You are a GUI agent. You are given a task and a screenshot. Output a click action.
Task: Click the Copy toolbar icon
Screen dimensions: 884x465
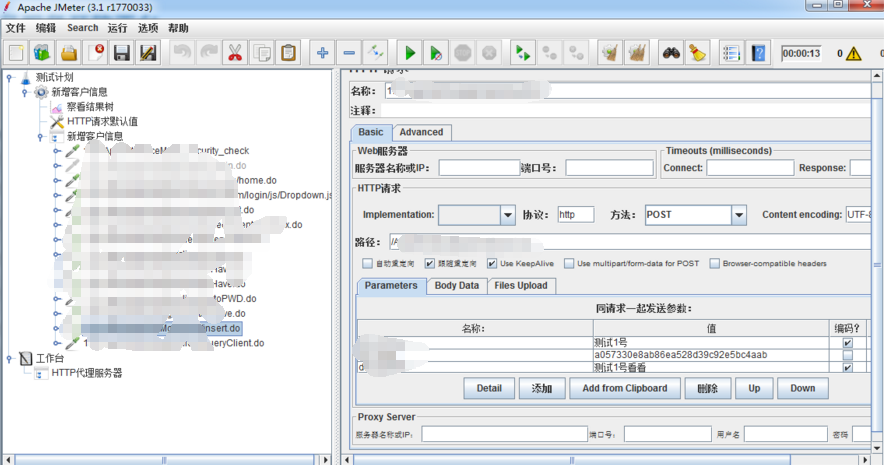[262, 53]
